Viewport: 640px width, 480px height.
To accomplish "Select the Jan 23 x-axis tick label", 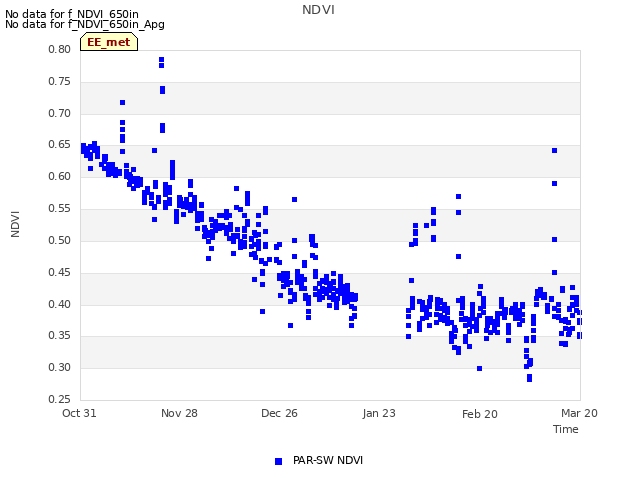I will 379,413.
